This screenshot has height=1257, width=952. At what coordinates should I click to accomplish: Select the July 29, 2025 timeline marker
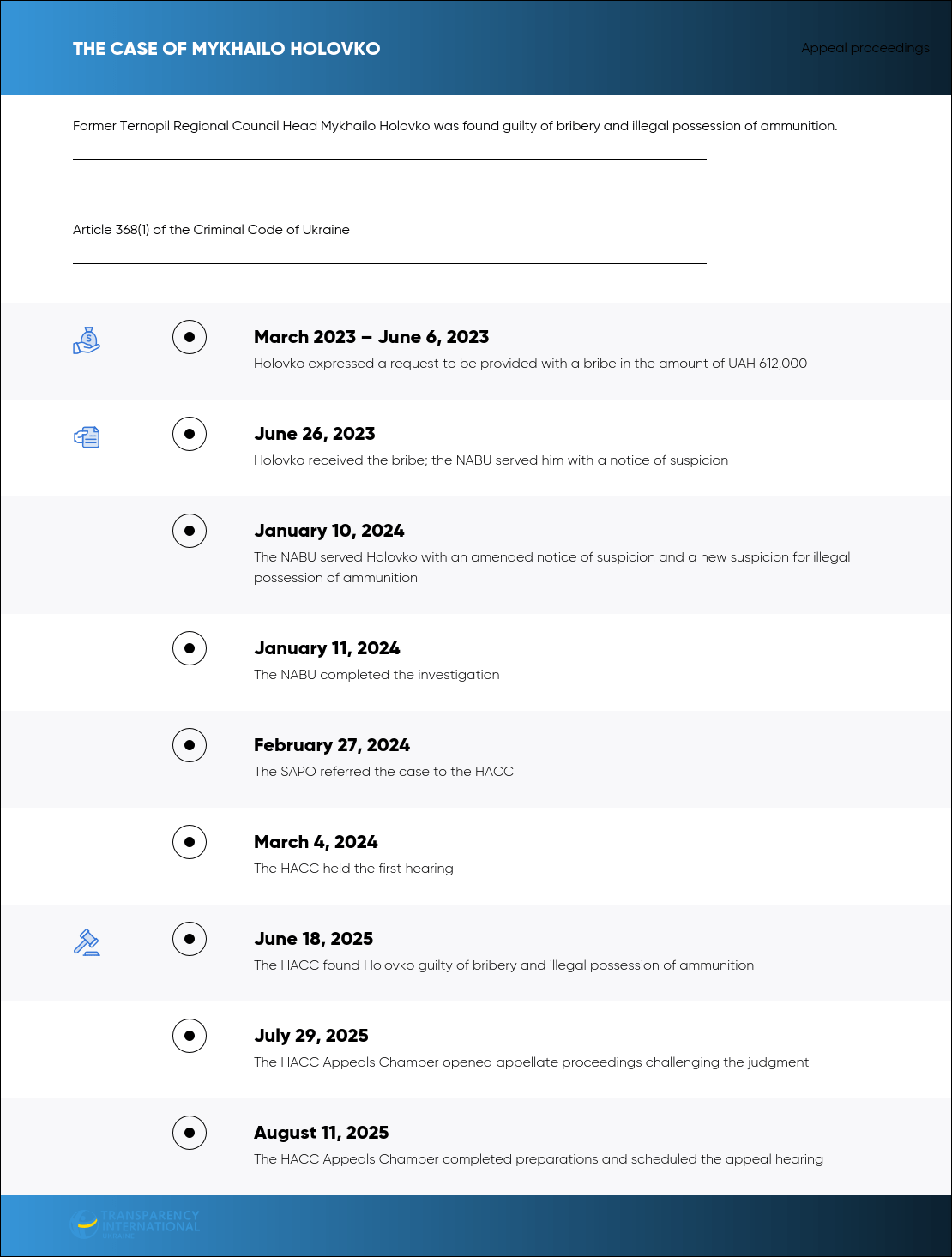(x=190, y=1036)
